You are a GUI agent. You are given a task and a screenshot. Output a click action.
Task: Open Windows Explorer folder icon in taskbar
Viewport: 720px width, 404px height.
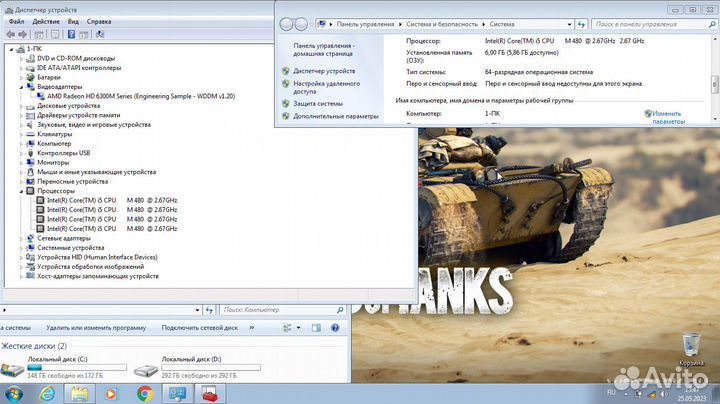[79, 392]
